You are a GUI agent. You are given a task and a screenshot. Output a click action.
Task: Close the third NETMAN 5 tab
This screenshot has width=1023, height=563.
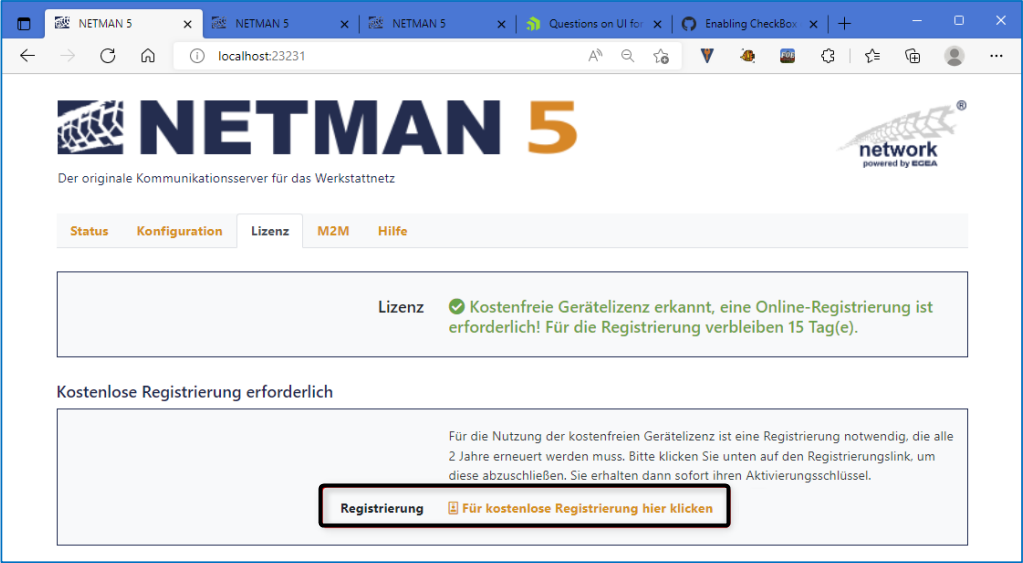click(501, 24)
